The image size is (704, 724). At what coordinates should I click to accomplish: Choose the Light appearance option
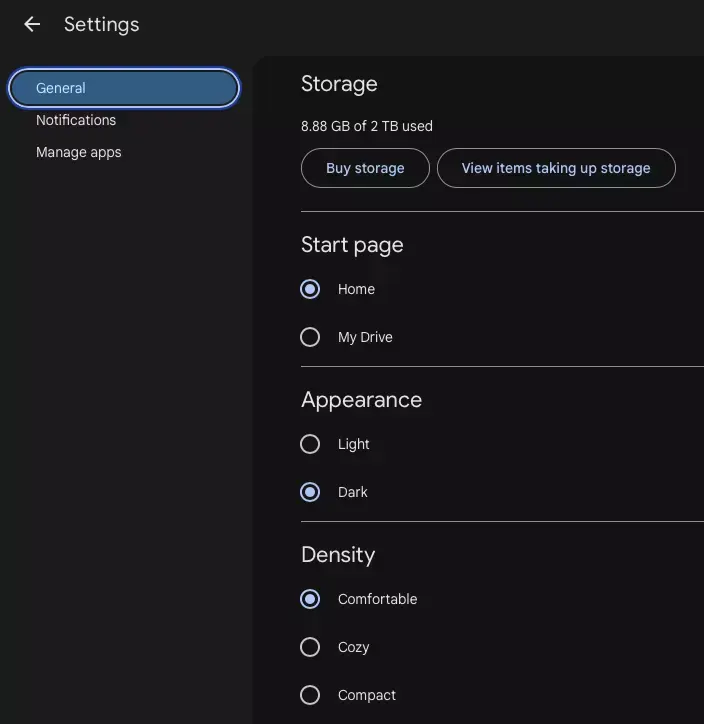coord(310,444)
